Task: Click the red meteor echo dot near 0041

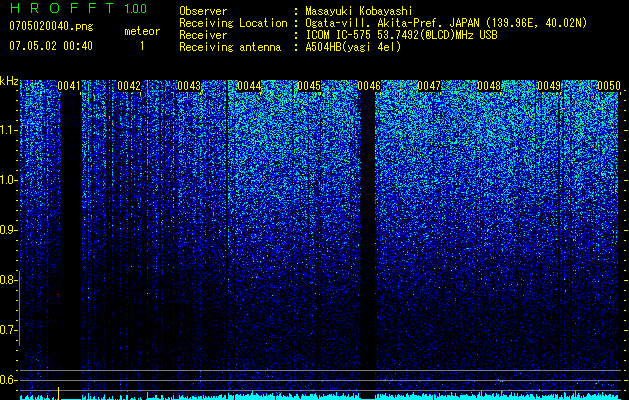Action: [x=59, y=295]
